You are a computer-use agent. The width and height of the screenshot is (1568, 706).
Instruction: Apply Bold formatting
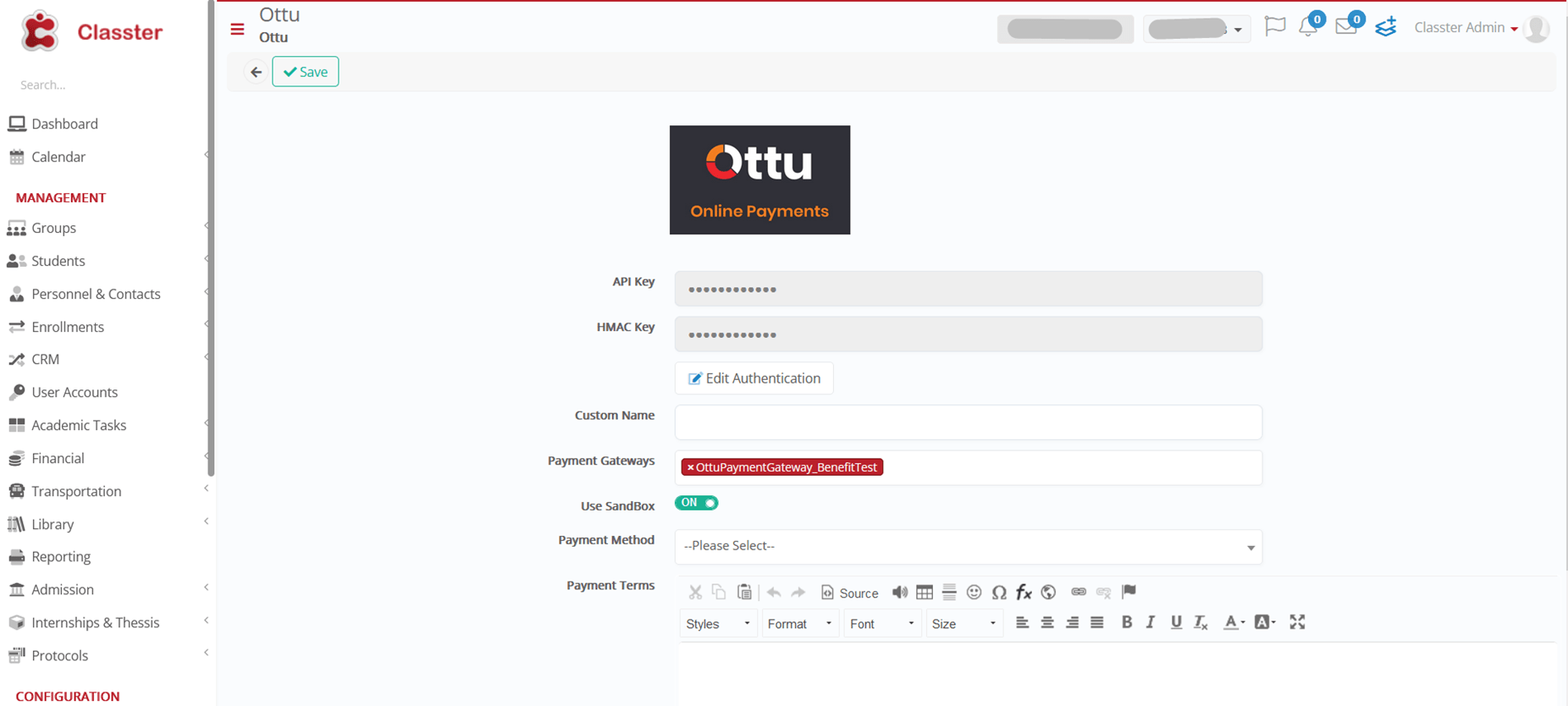(x=1126, y=622)
